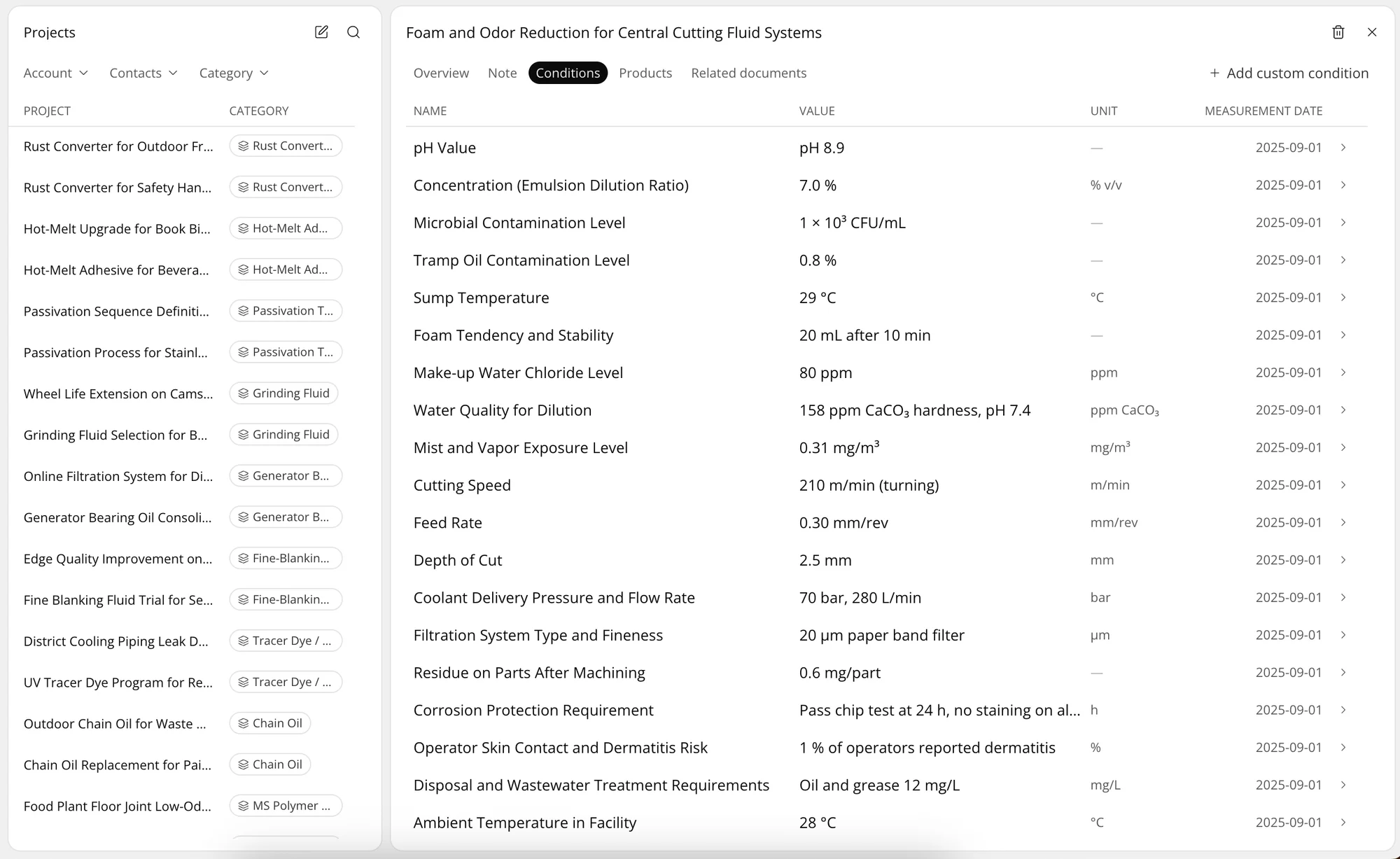The height and width of the screenshot is (859, 1400).
Task: Switch to the Note tab
Action: (x=503, y=73)
